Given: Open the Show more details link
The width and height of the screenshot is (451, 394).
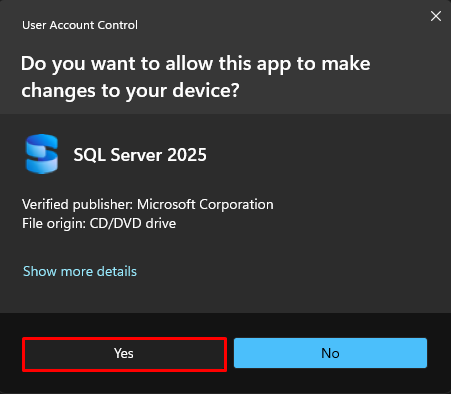Looking at the screenshot, I should pos(80,271).
